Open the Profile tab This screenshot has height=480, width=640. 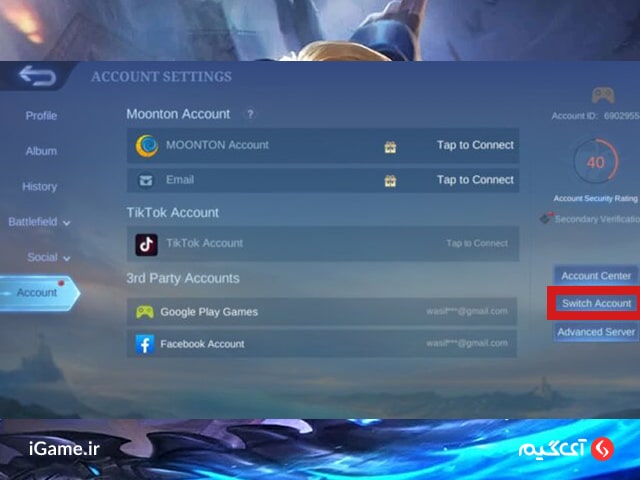(41, 116)
